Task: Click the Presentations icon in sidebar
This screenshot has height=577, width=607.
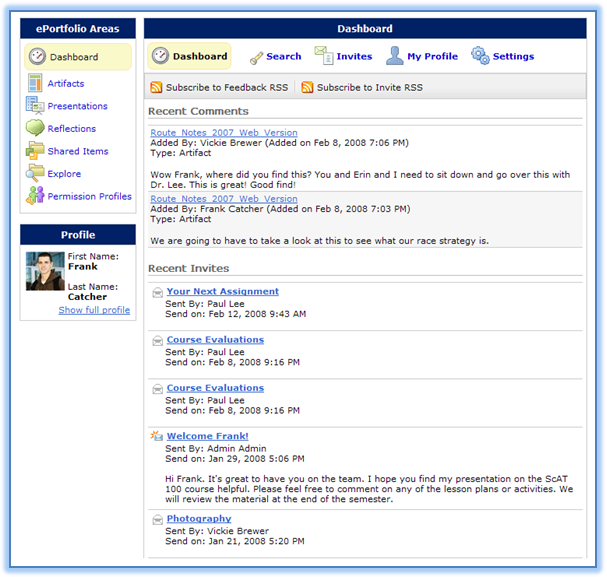Action: point(35,106)
